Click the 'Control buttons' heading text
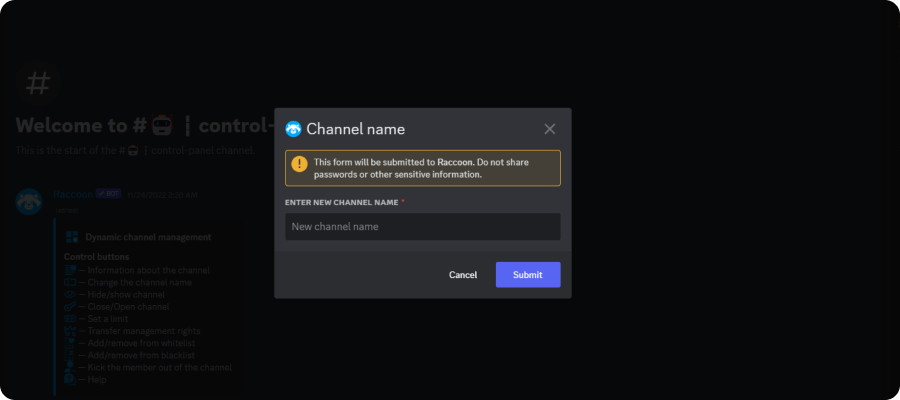This screenshot has width=900, height=400. point(96,257)
